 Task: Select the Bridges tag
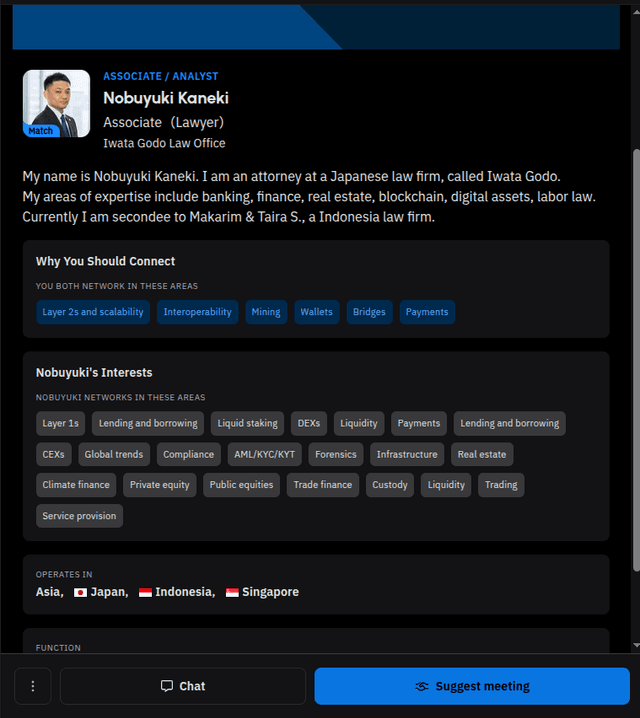(x=369, y=312)
